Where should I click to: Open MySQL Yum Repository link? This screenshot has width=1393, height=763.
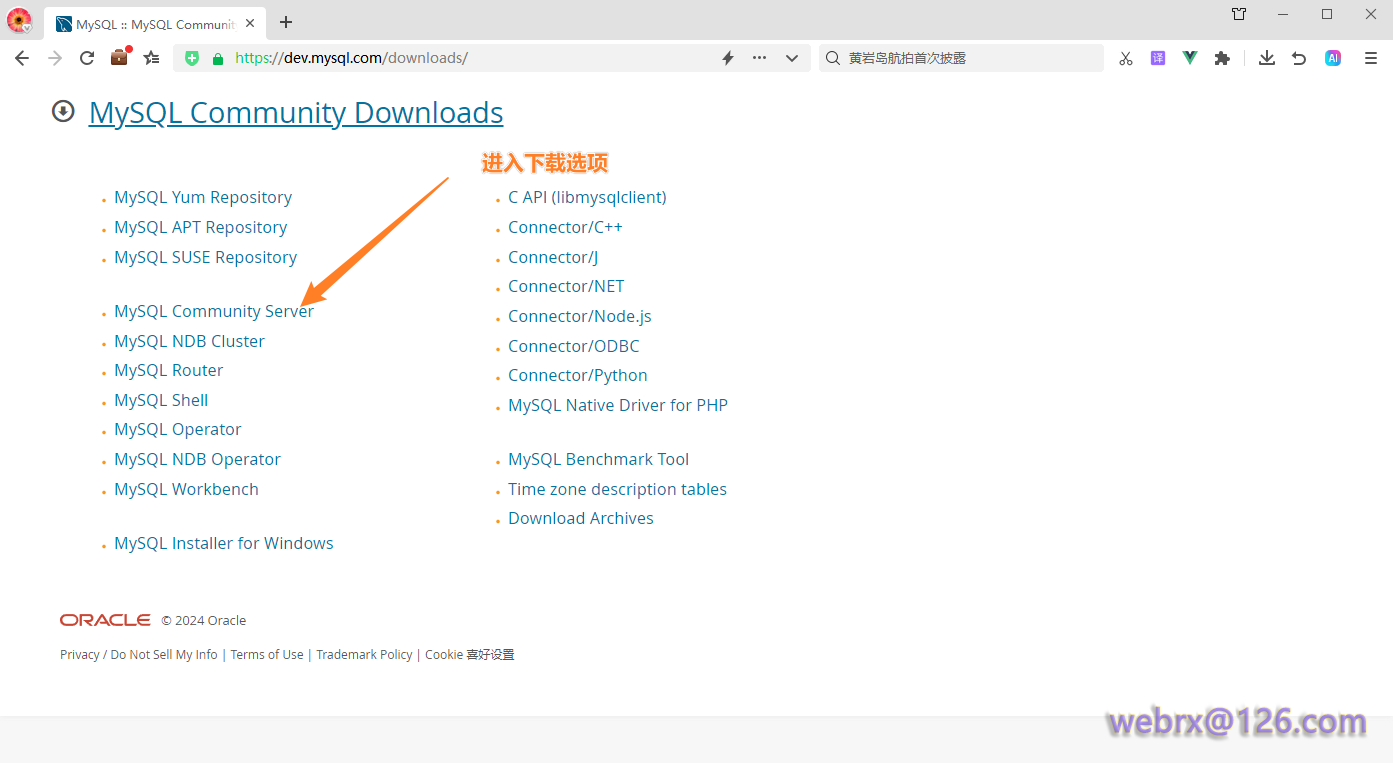coord(203,198)
